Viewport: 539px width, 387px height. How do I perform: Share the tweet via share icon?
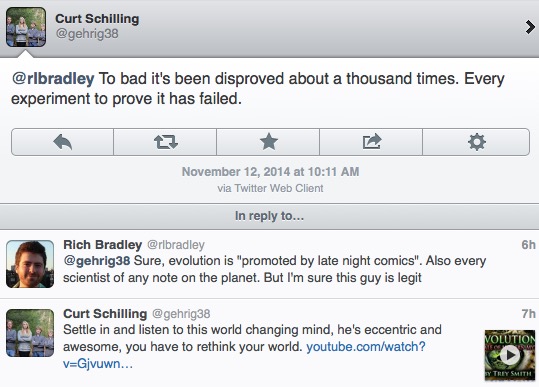(x=372, y=142)
